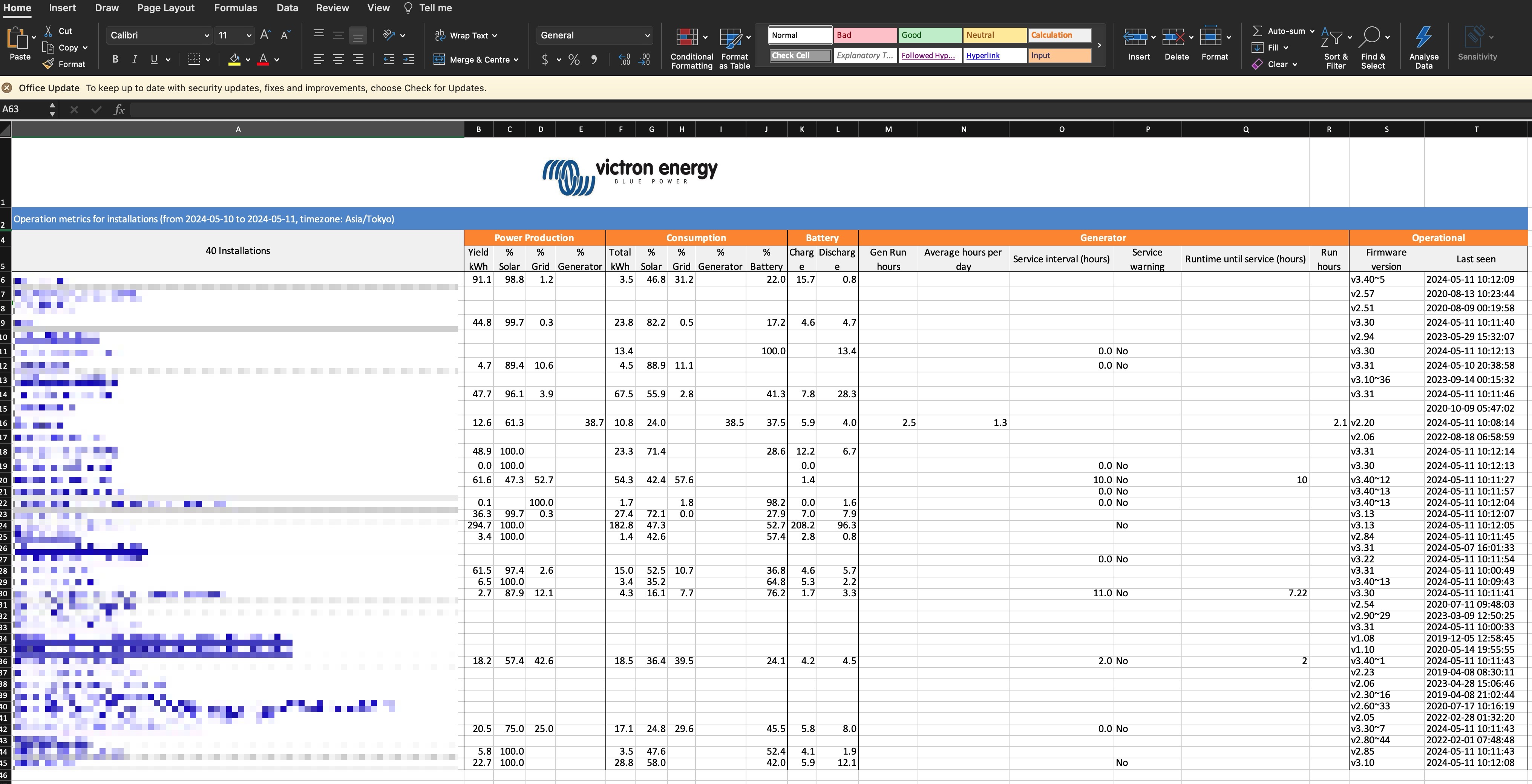Click the Analyse Data icon

coord(1423,37)
